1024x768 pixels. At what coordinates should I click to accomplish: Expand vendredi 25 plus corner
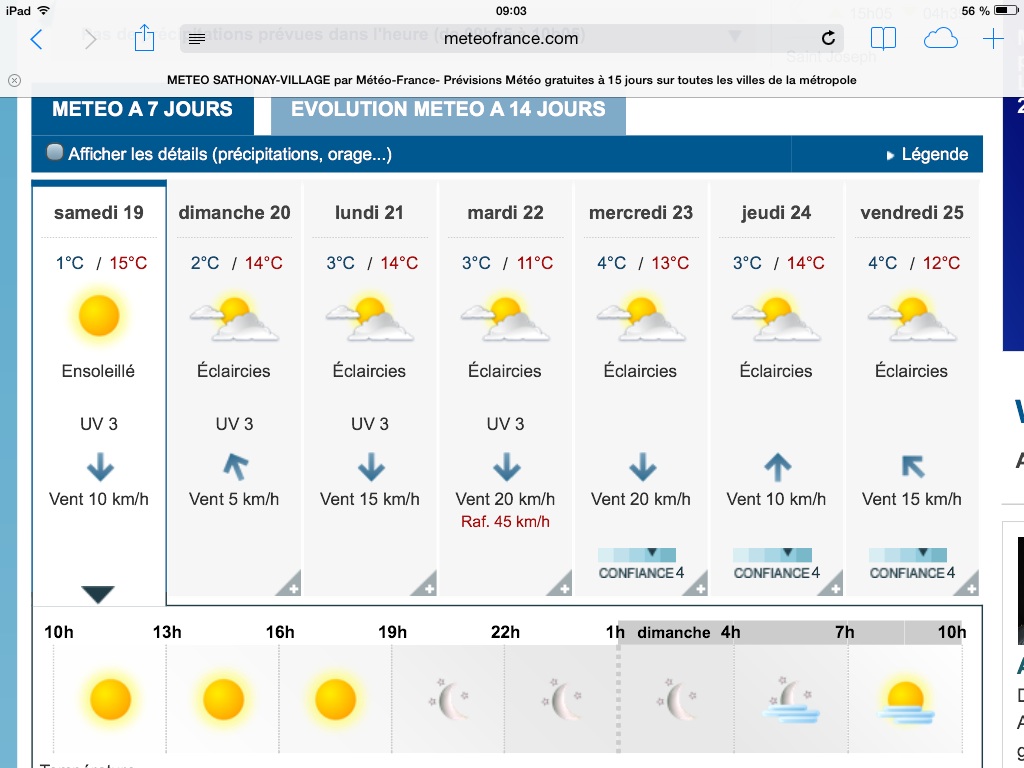(967, 586)
